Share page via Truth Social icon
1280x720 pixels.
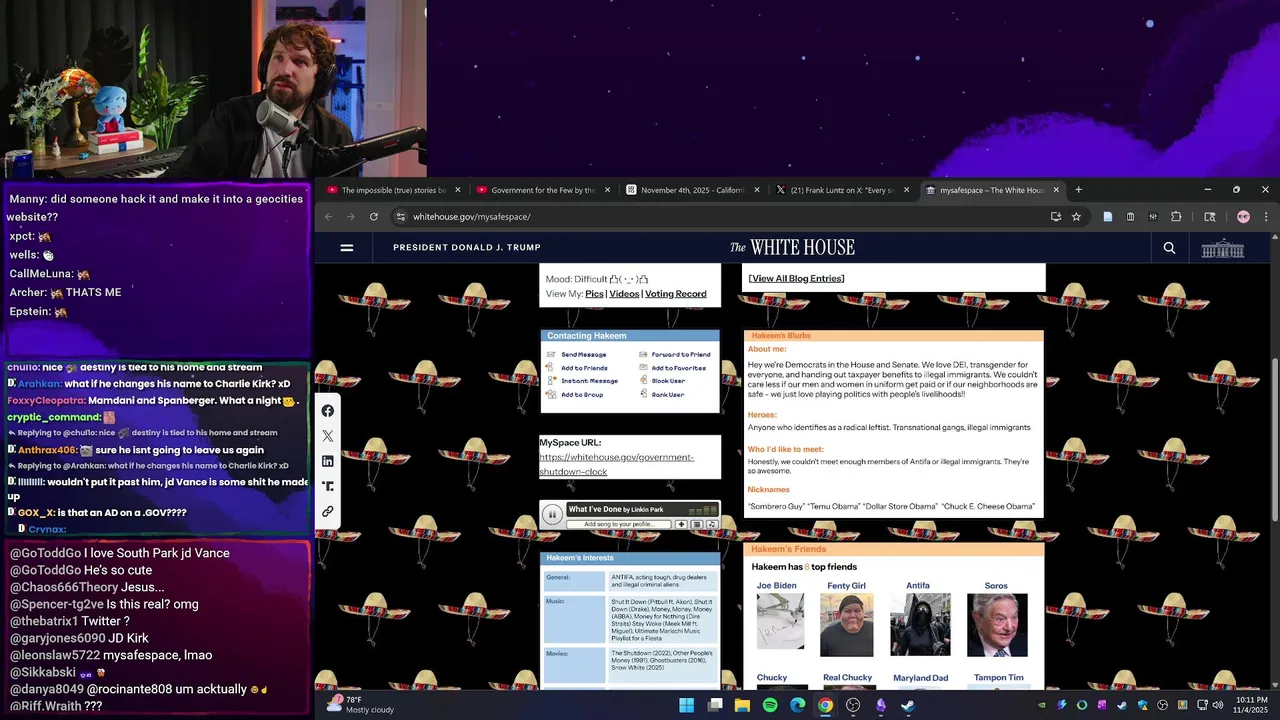point(327,486)
